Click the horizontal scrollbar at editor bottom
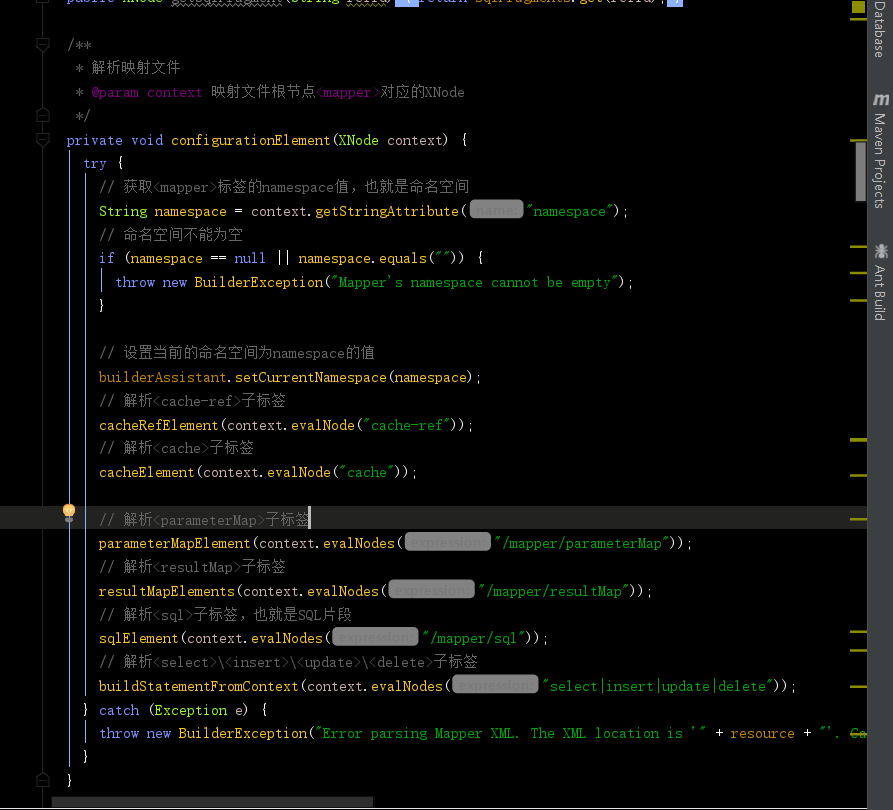The width and height of the screenshot is (893, 810). (212, 801)
